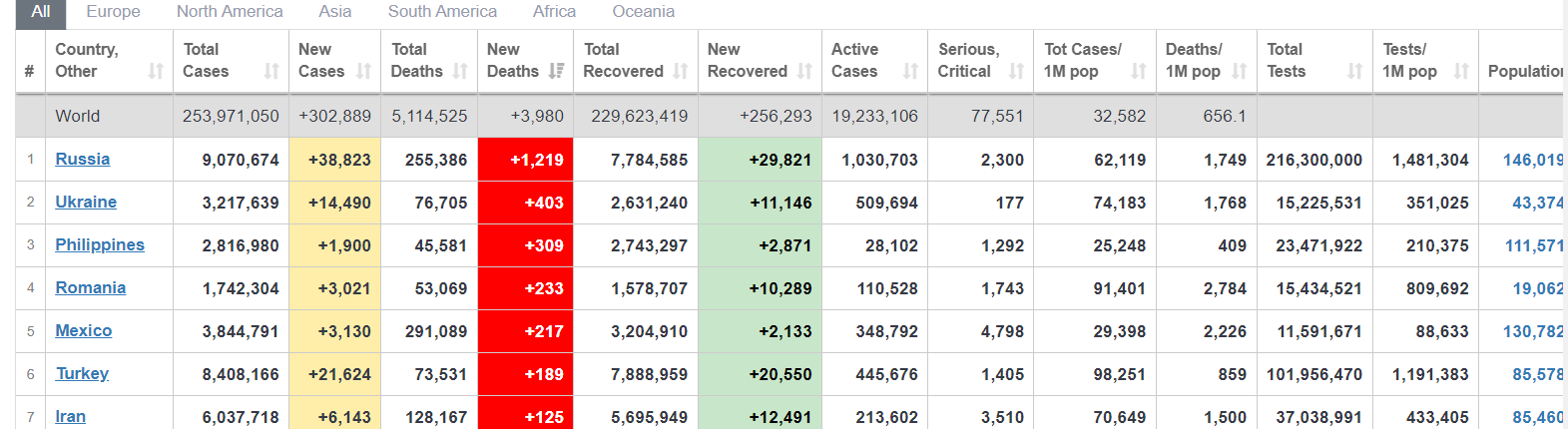This screenshot has width=1568, height=429.
Task: Click the Population column header
Action: click(1524, 72)
